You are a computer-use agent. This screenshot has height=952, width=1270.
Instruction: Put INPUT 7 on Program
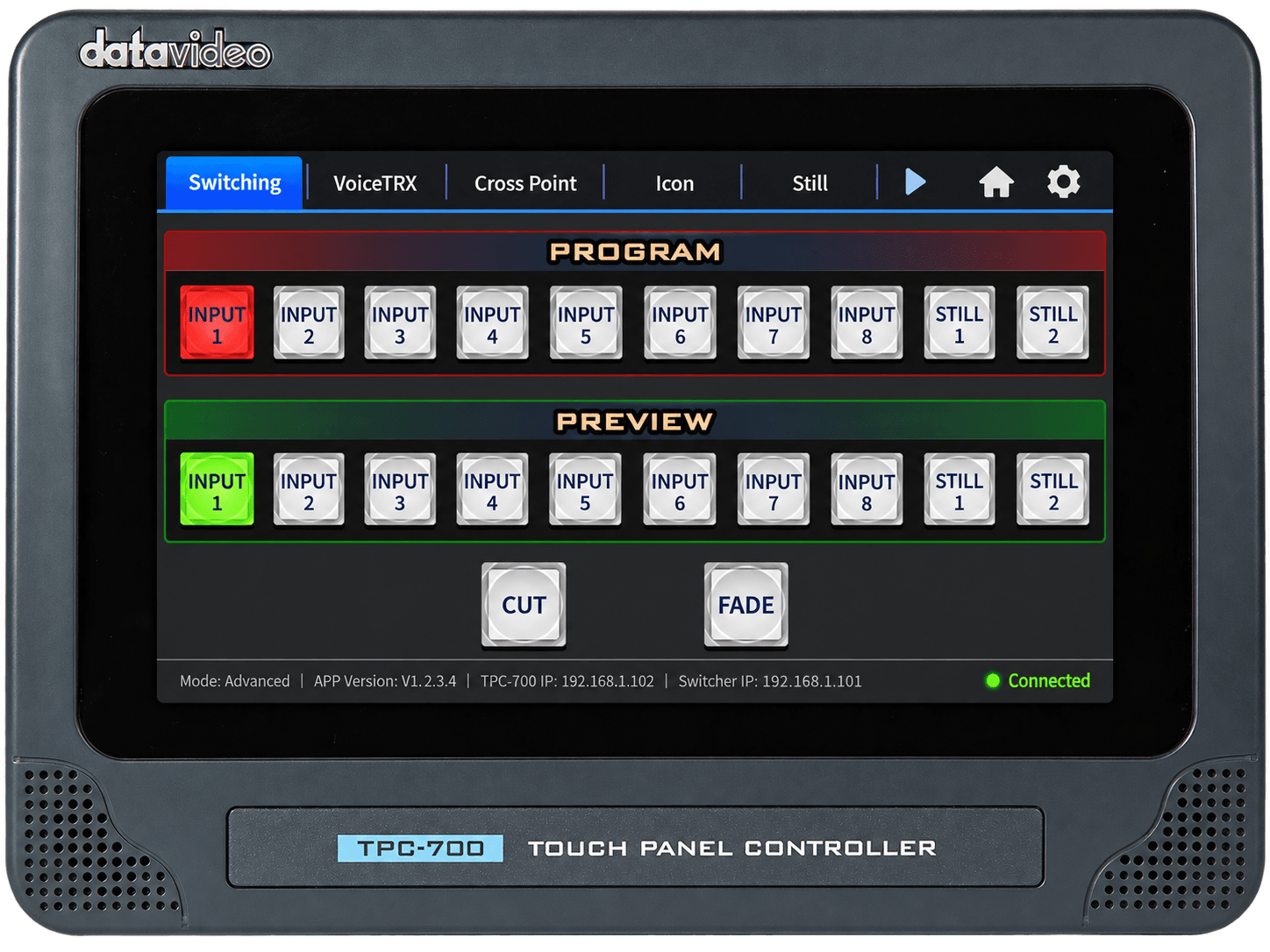tap(773, 323)
